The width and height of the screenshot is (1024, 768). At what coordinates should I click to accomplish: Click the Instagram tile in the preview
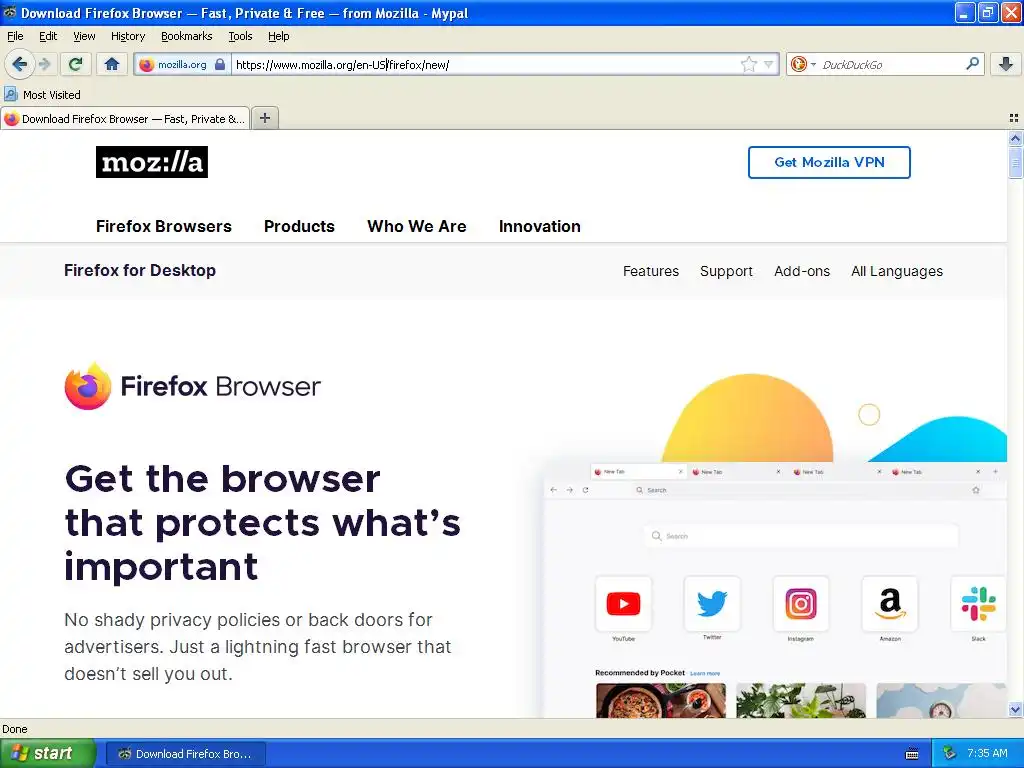[x=801, y=603]
